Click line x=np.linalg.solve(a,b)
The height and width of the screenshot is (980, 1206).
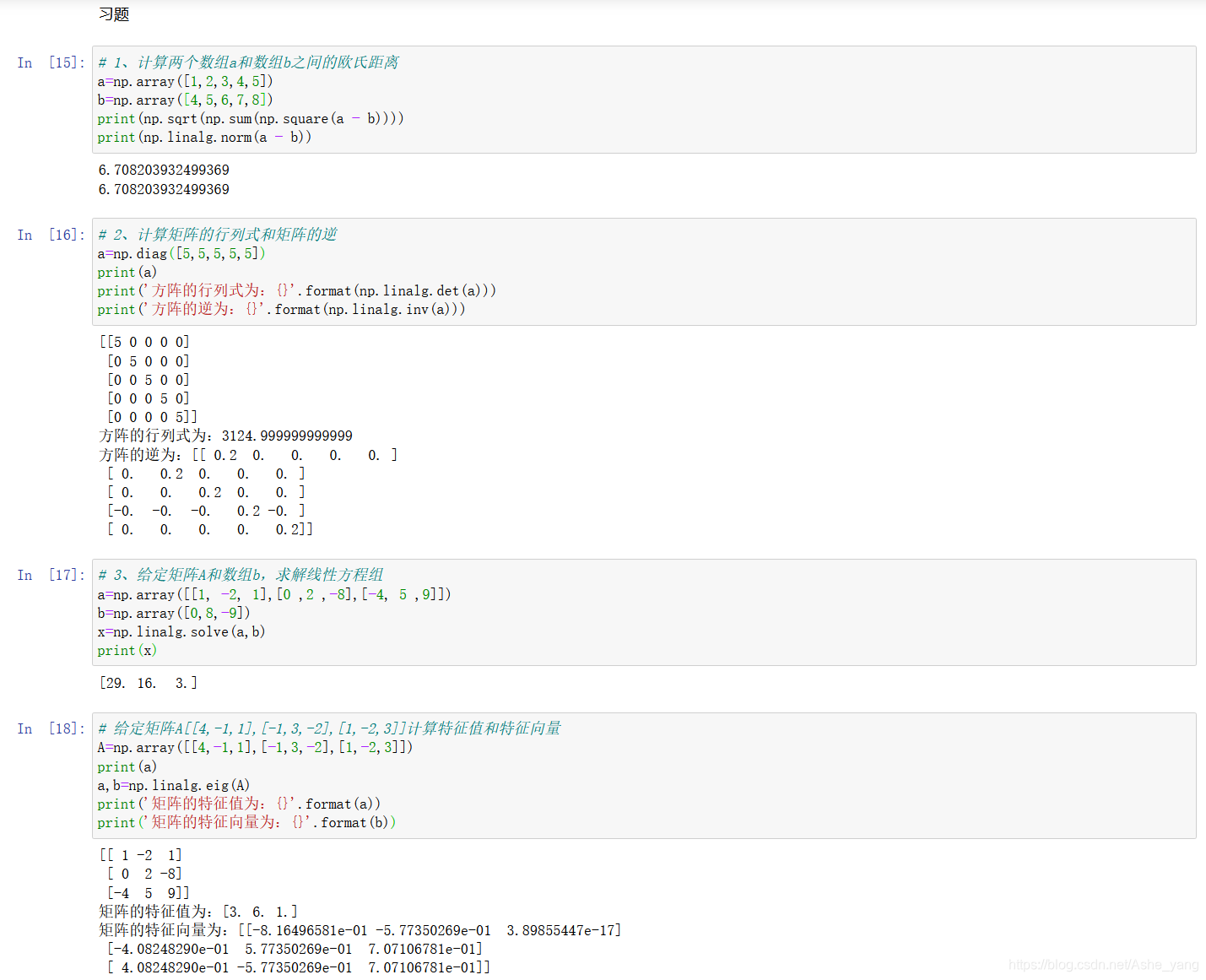pyautogui.click(x=181, y=632)
